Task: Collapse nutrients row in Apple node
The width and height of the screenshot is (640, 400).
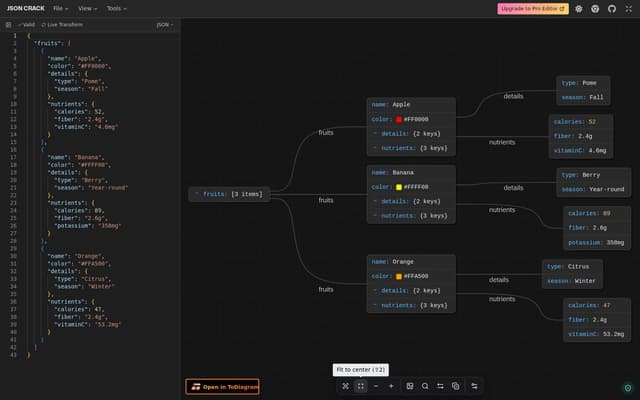Action: point(375,148)
